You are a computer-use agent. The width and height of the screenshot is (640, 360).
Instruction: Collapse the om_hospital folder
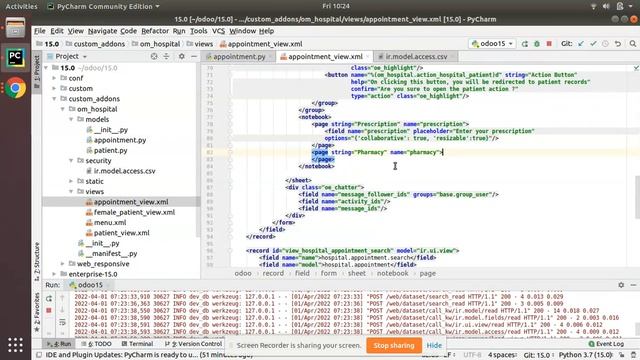(x=62, y=109)
